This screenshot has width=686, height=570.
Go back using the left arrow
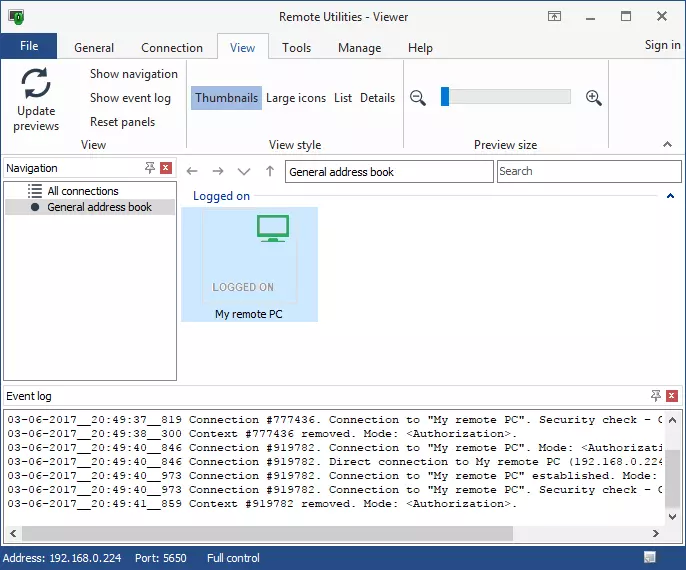click(193, 172)
